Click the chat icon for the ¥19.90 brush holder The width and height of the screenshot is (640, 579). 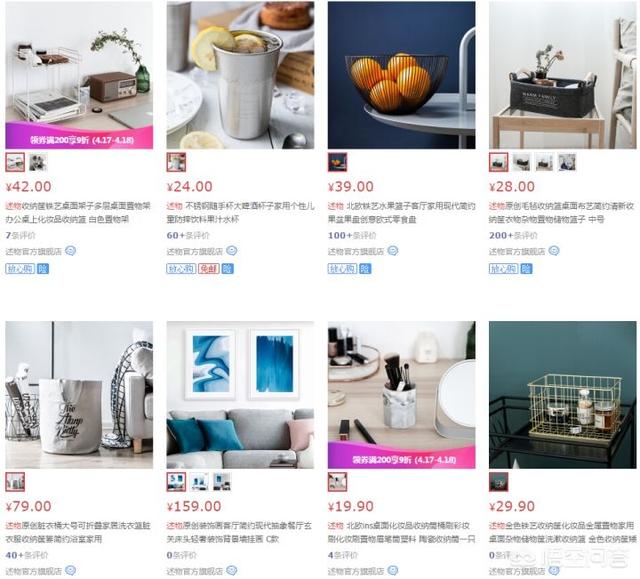point(393,570)
